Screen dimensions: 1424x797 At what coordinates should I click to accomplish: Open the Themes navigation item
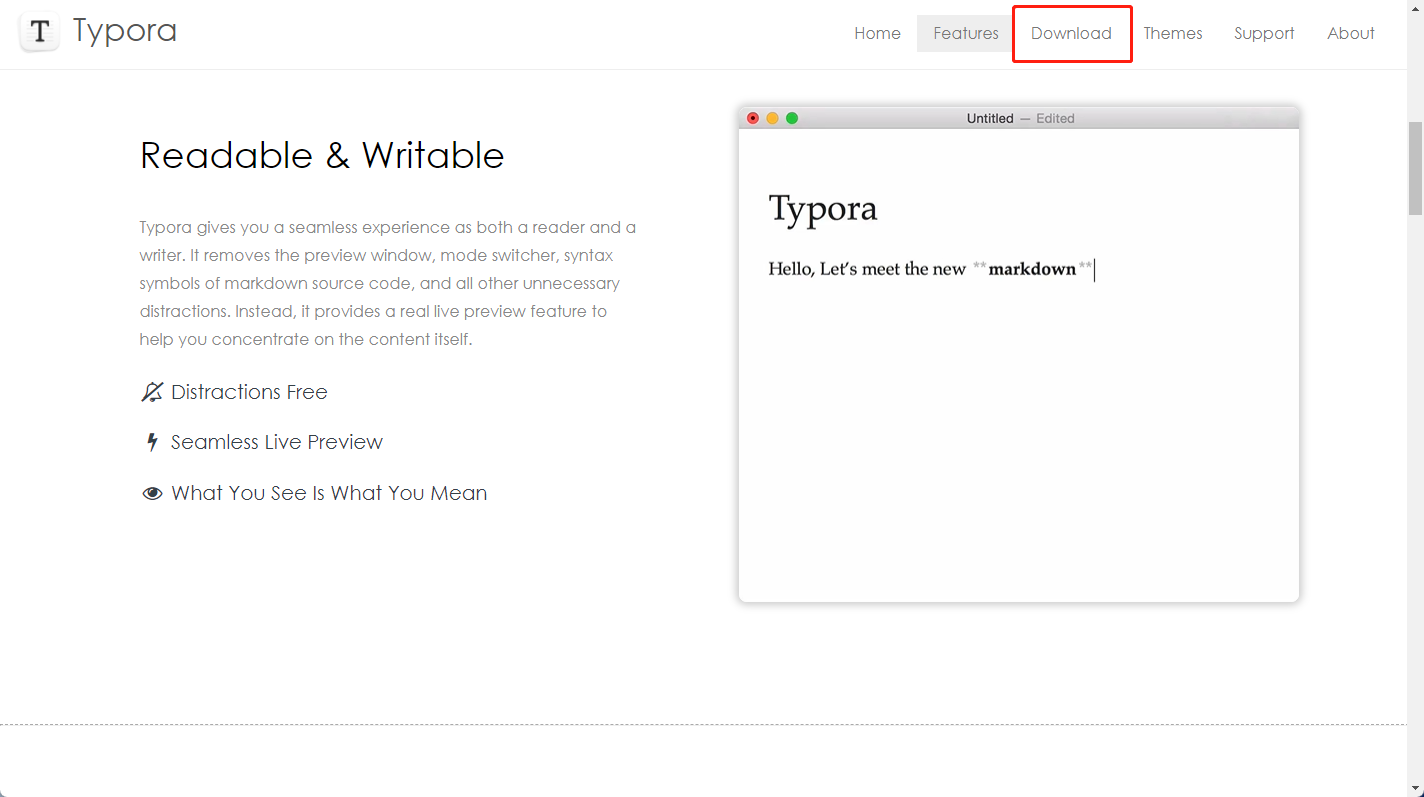(1173, 33)
